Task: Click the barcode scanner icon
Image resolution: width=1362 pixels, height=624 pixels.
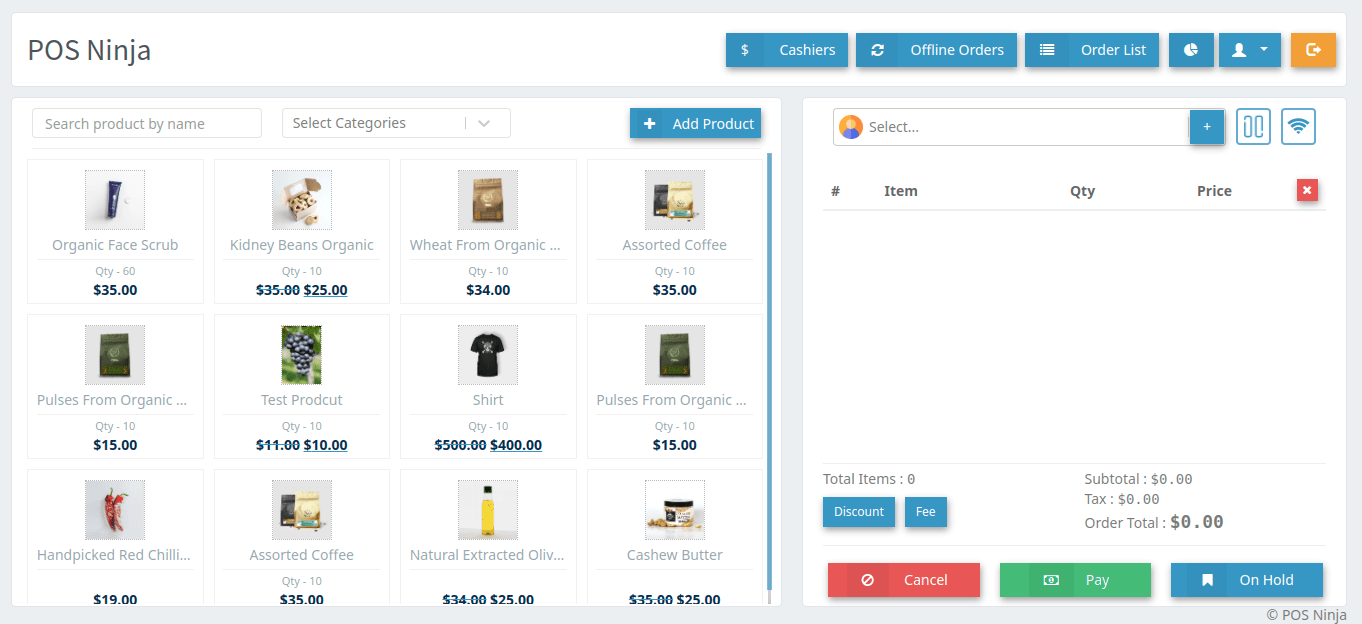Action: click(1253, 127)
